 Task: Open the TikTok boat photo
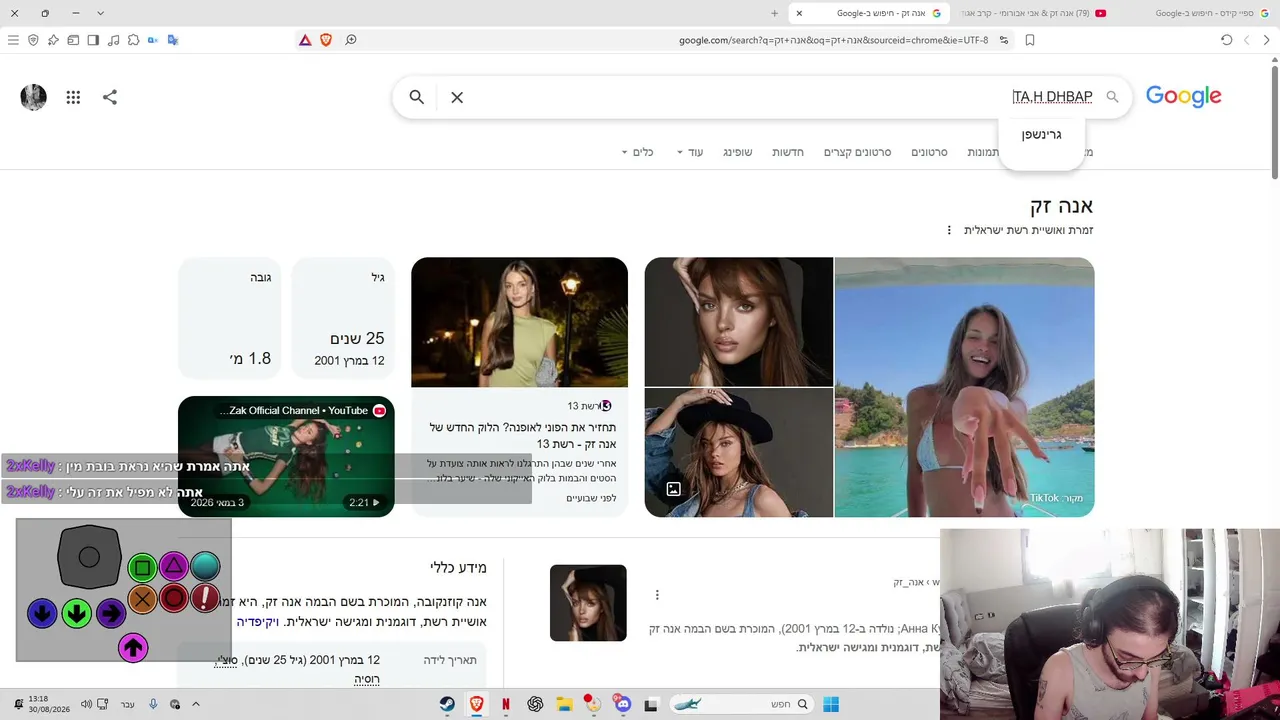click(964, 387)
